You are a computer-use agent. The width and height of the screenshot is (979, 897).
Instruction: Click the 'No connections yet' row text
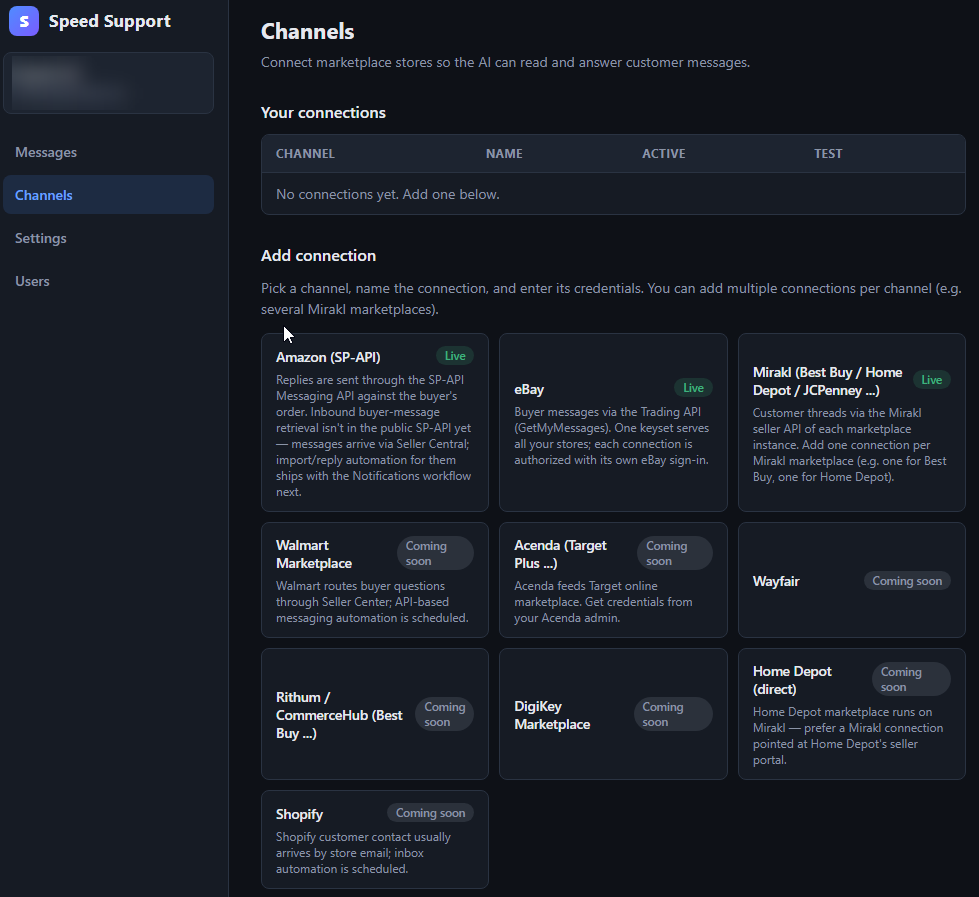[388, 194]
